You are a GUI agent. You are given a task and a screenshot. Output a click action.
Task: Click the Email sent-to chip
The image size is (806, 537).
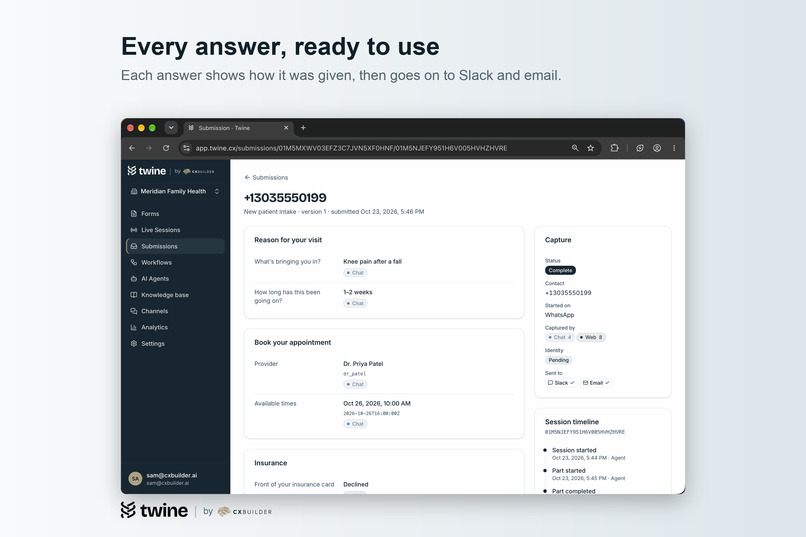pyautogui.click(x=596, y=383)
